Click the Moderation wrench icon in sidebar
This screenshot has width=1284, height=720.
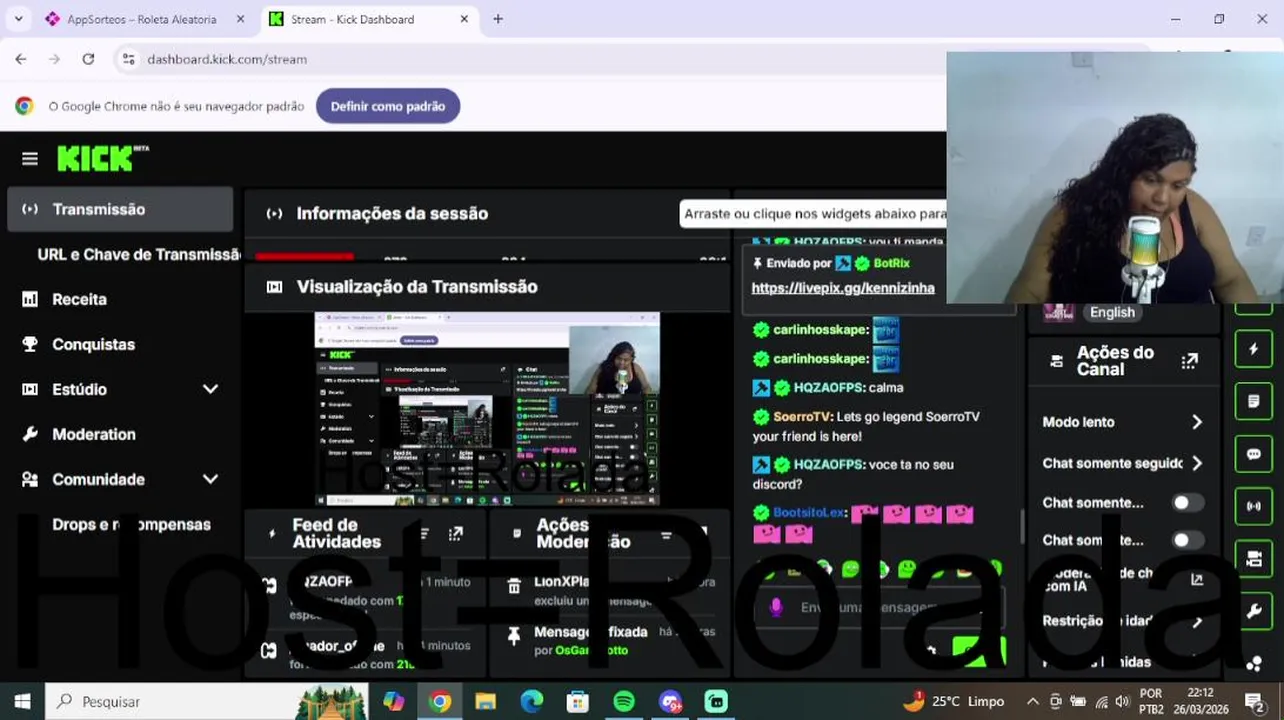pos(30,434)
